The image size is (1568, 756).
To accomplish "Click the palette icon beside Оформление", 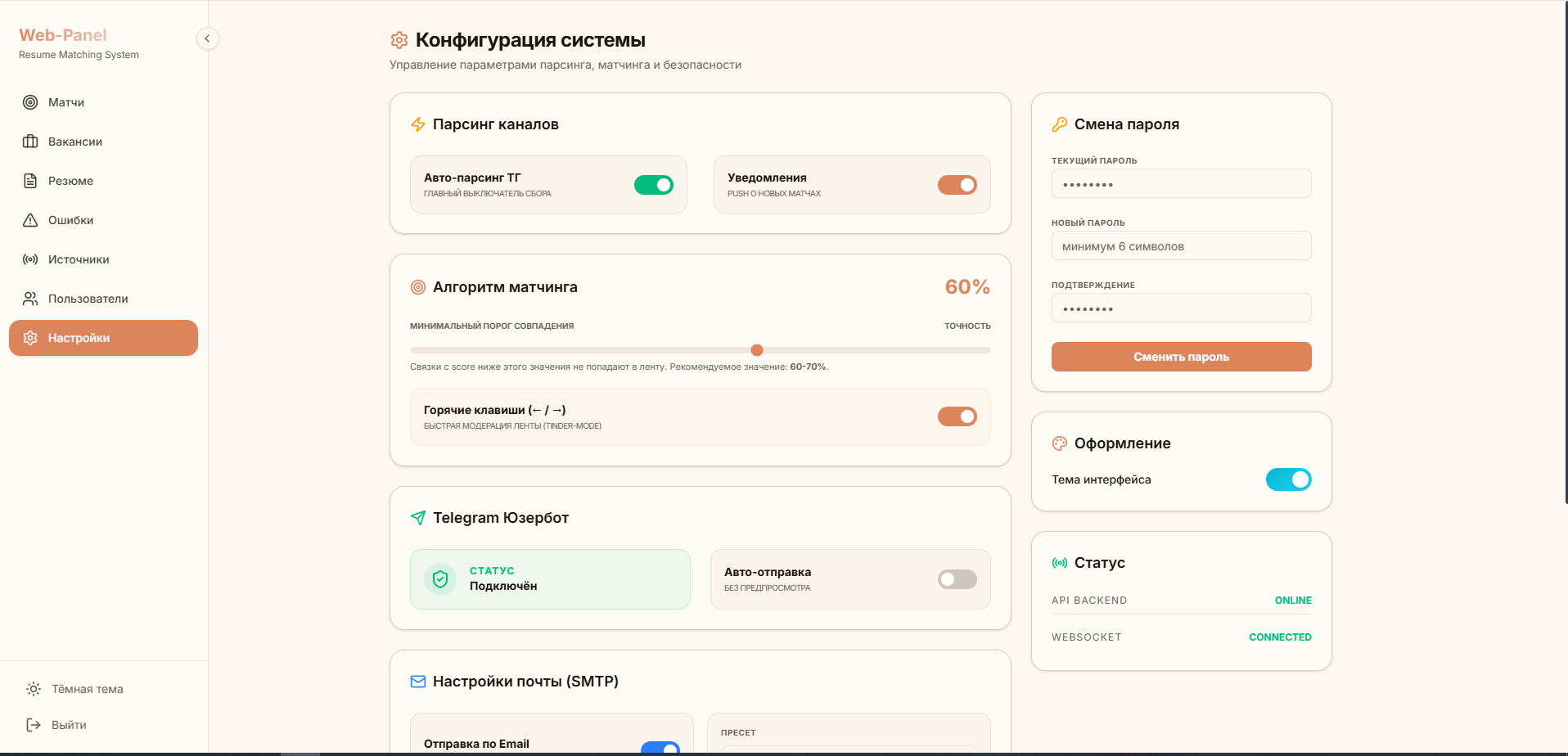I will pos(1060,443).
